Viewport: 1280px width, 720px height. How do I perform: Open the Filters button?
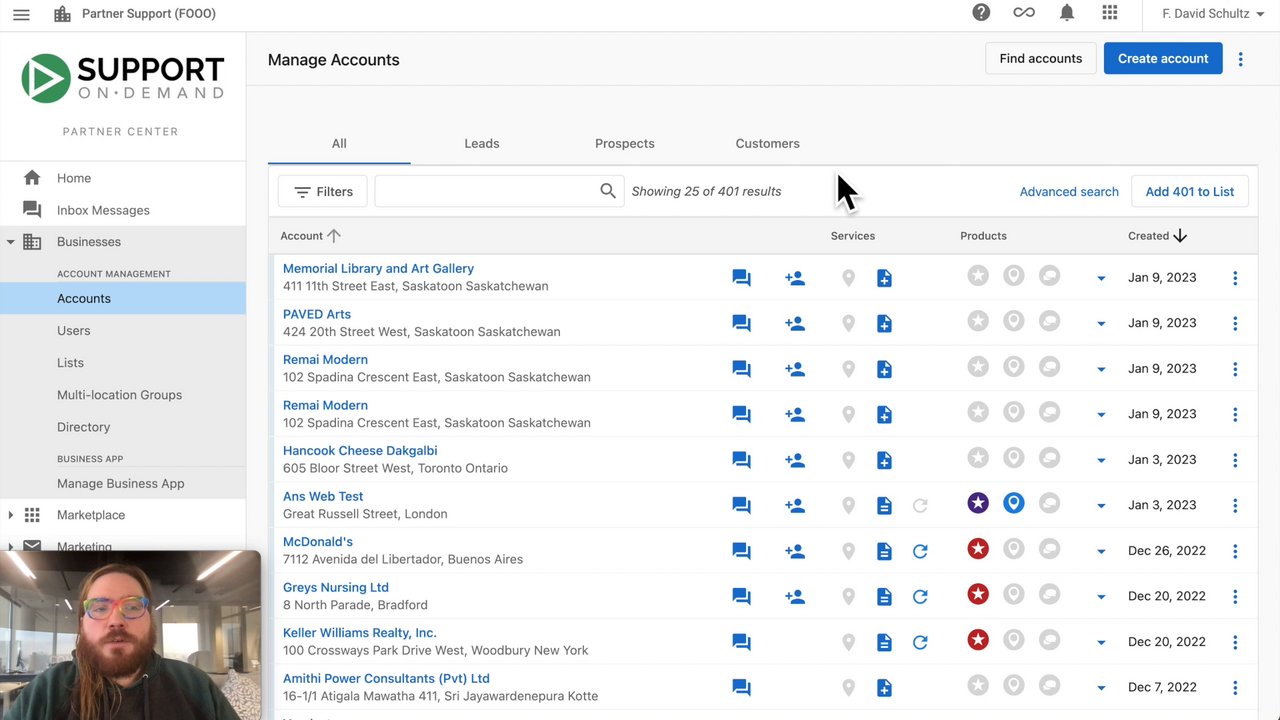pos(323,191)
